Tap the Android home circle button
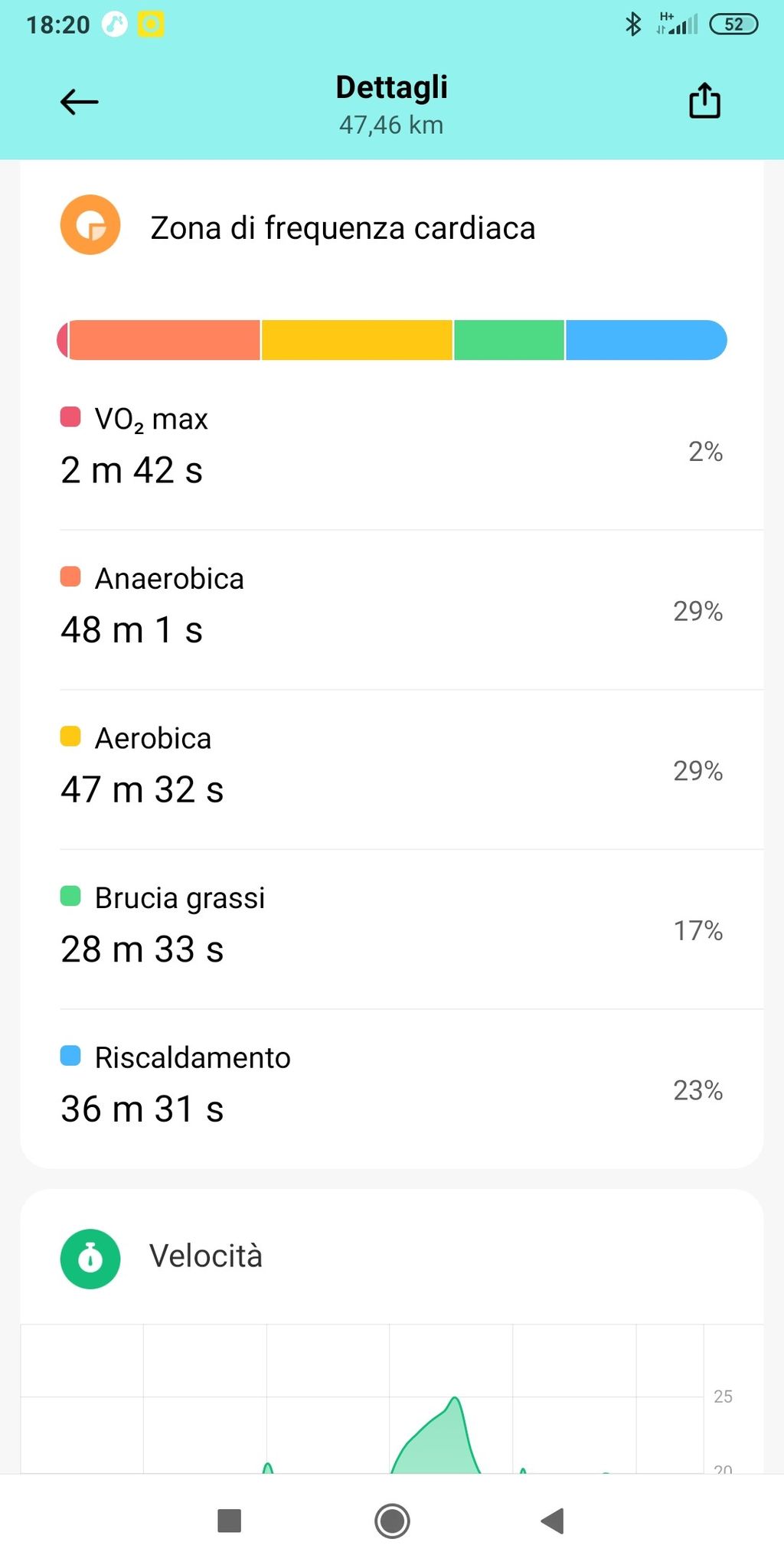Image resolution: width=784 pixels, height=1568 pixels. [392, 1521]
